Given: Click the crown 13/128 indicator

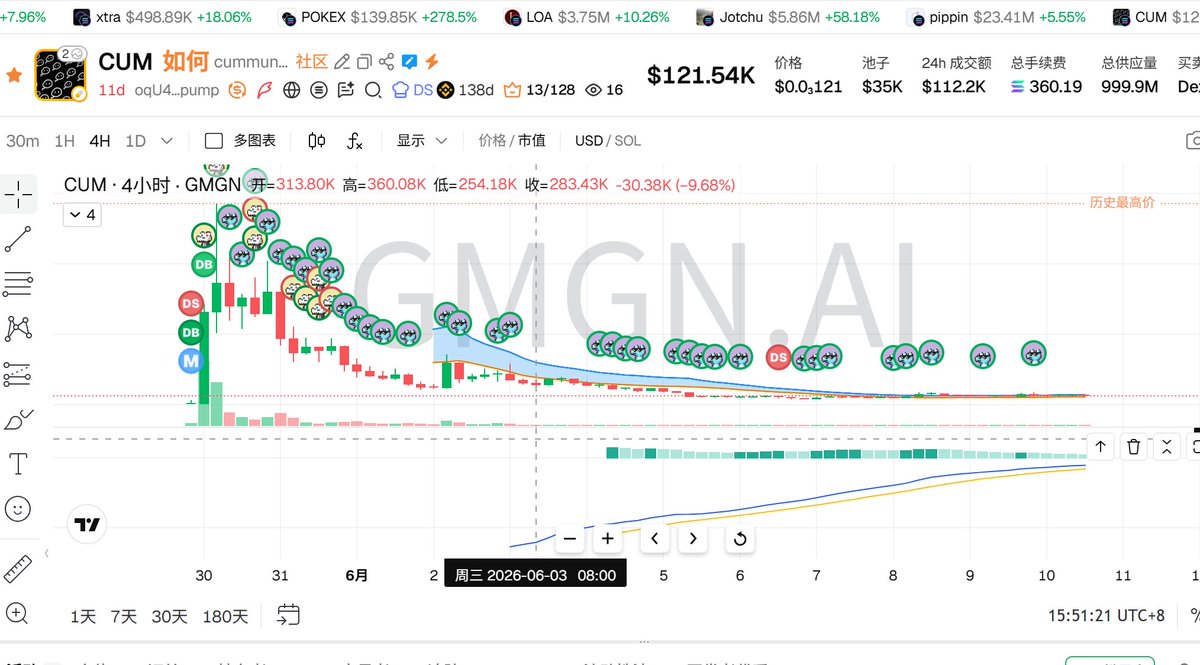Looking at the screenshot, I should pyautogui.click(x=539, y=90).
